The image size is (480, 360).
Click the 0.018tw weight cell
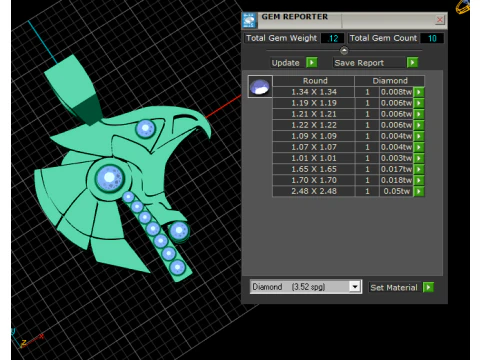tap(396, 180)
